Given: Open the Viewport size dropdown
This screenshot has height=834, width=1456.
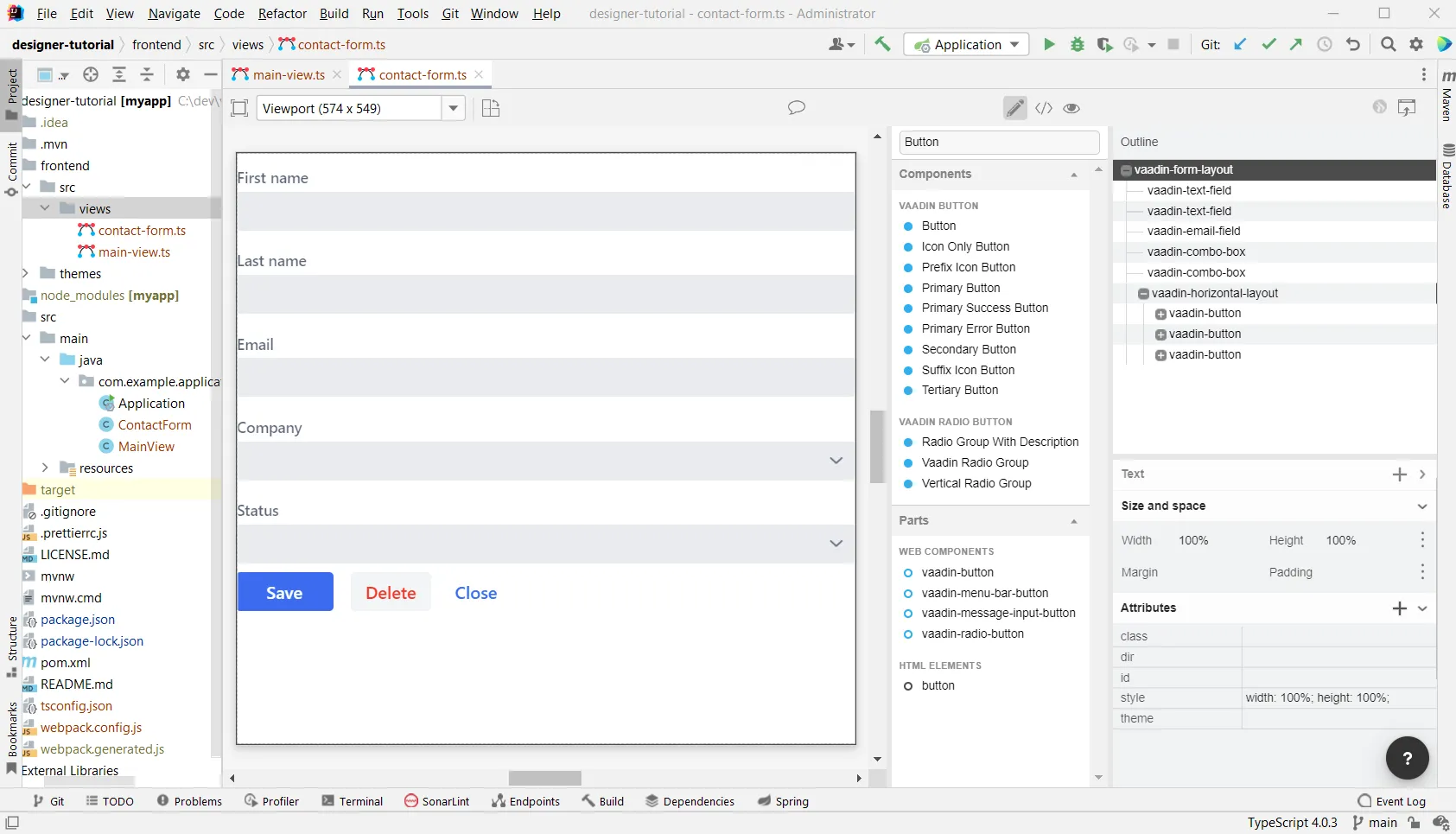Looking at the screenshot, I should tap(454, 108).
